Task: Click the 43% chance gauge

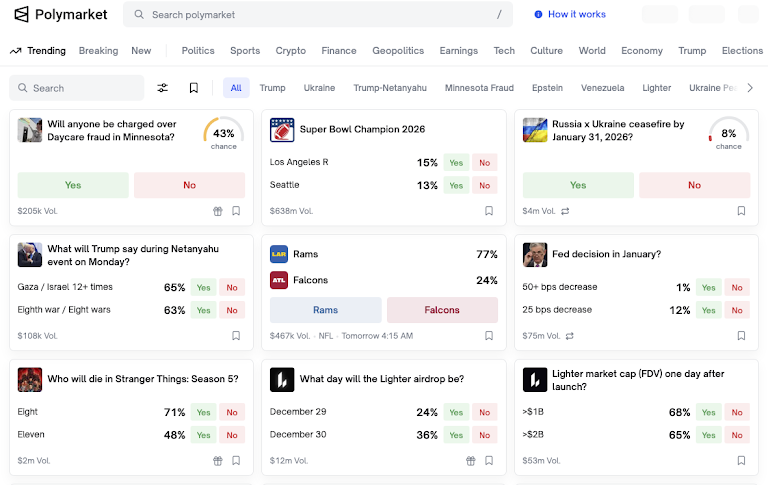Action: 224,135
